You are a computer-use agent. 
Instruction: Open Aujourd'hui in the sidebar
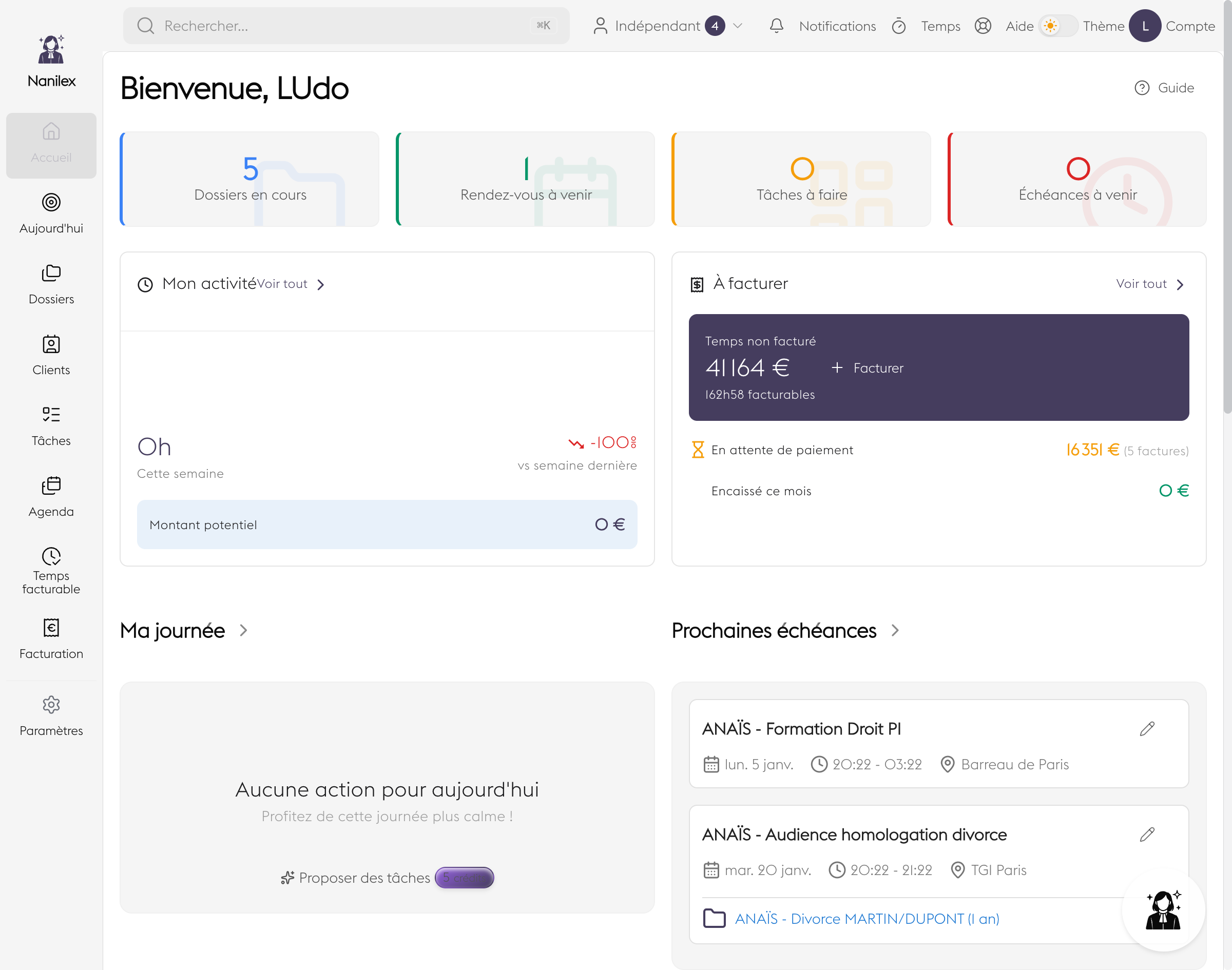point(51,214)
